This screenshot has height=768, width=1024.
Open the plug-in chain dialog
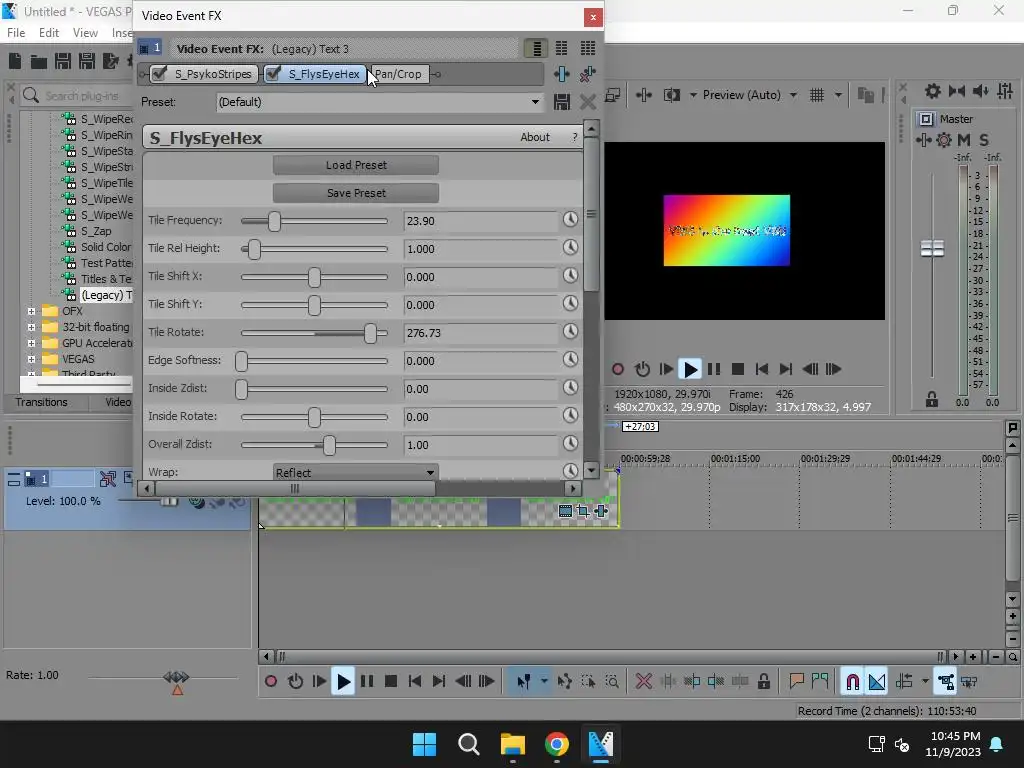point(562,74)
